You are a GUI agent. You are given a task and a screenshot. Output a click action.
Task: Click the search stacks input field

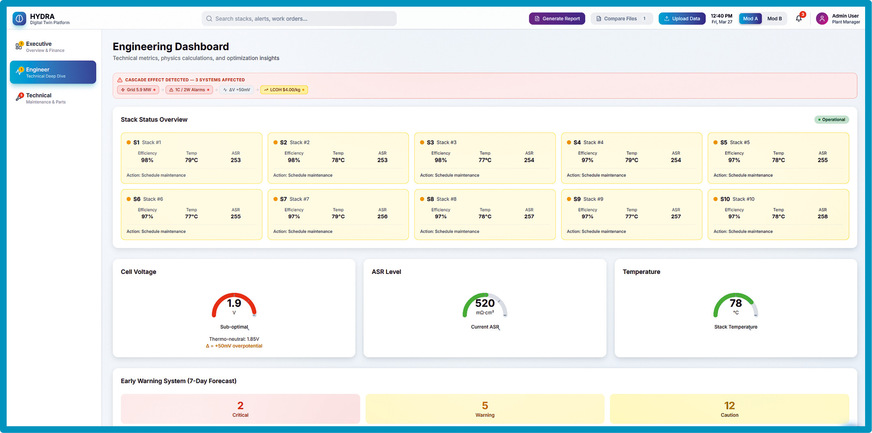pos(299,19)
